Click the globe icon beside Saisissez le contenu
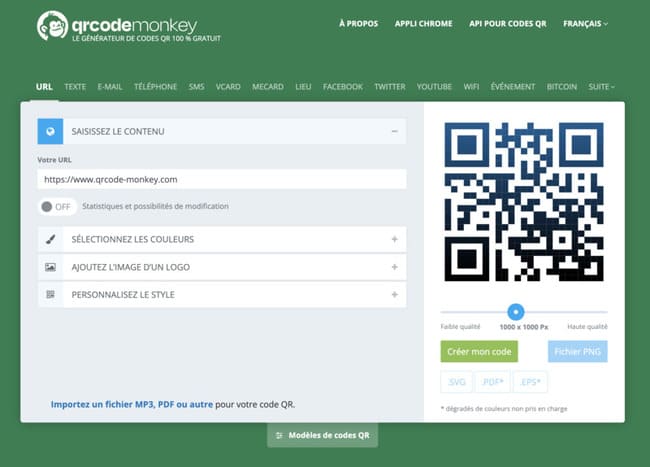650x467 pixels. 50,131
